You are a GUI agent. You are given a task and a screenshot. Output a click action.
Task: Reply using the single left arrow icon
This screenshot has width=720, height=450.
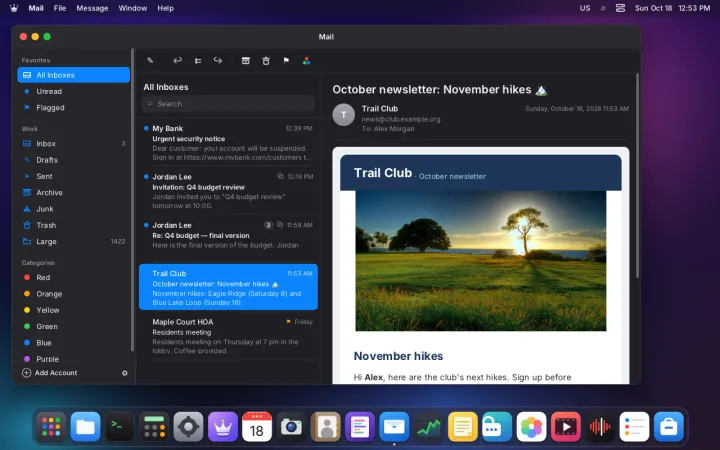click(x=177, y=61)
